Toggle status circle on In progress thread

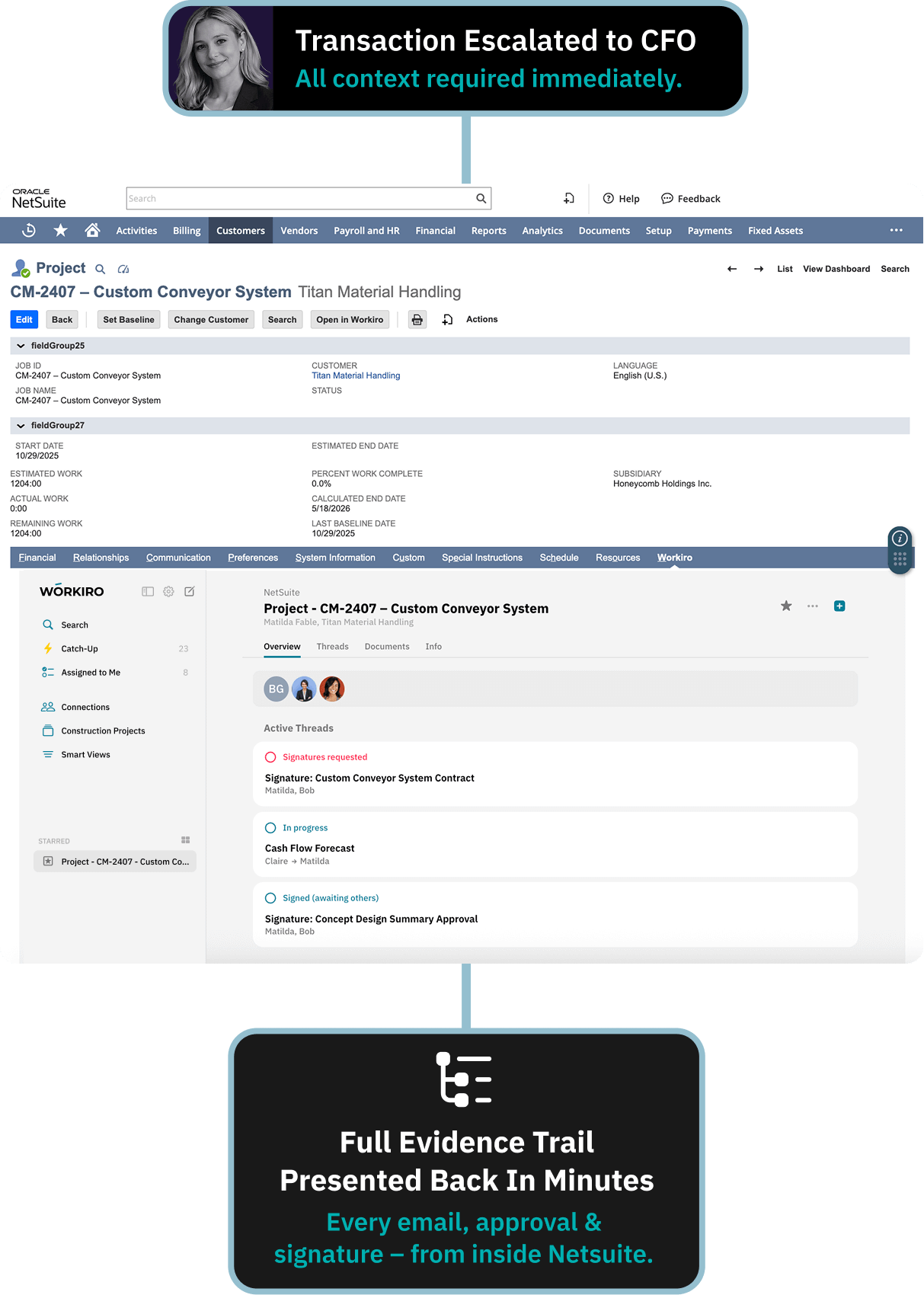[270, 828]
